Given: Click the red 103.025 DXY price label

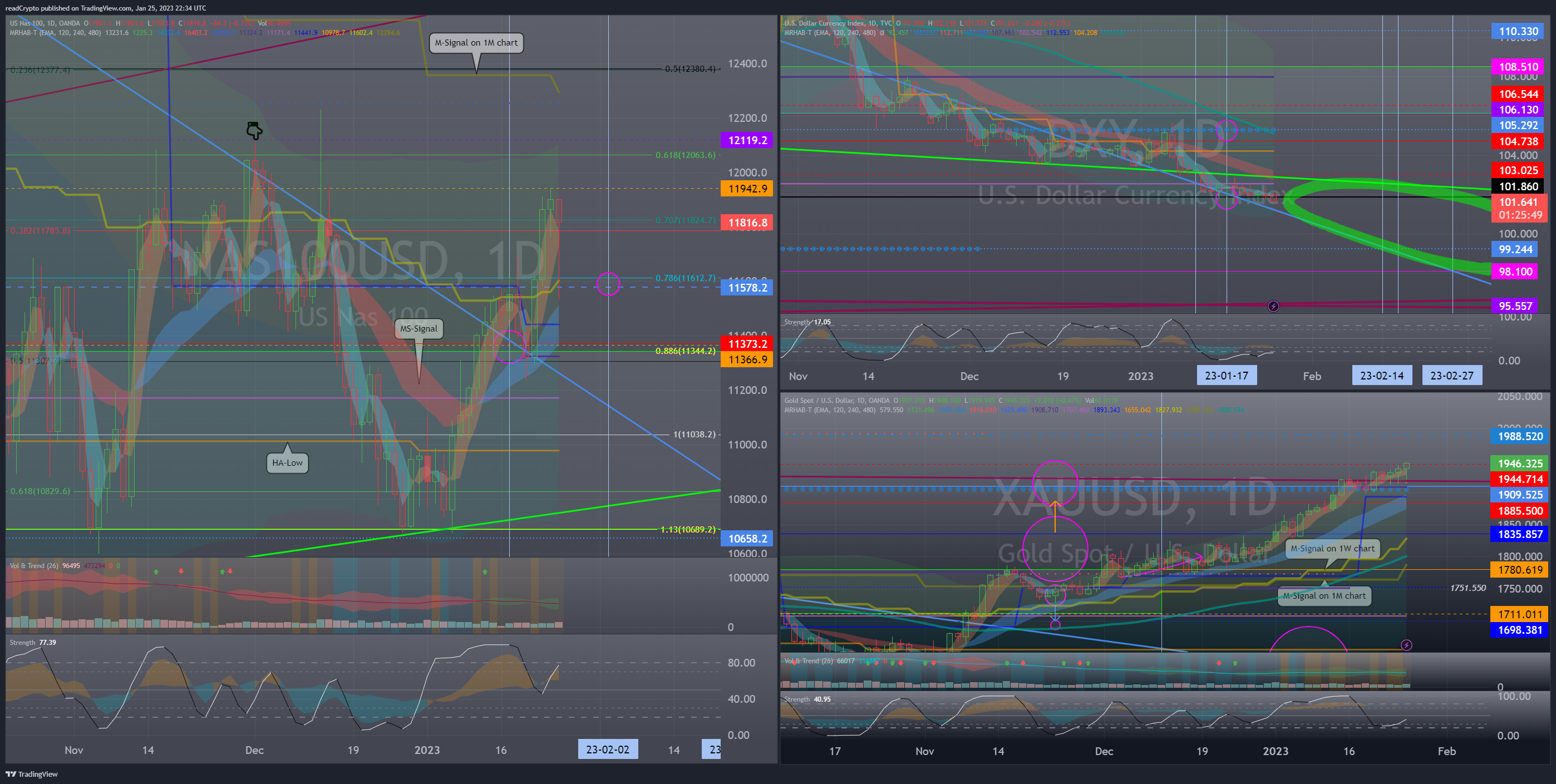Looking at the screenshot, I should pos(1518,170).
